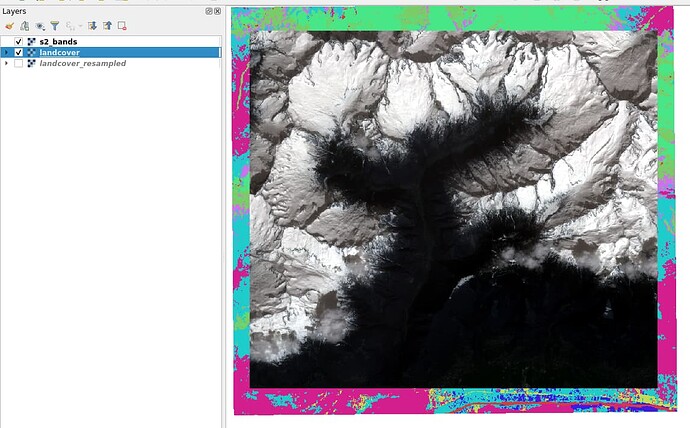Screen dimensions: 690x428
Task: Click the Add Group icon
Action: [x=23, y=25]
